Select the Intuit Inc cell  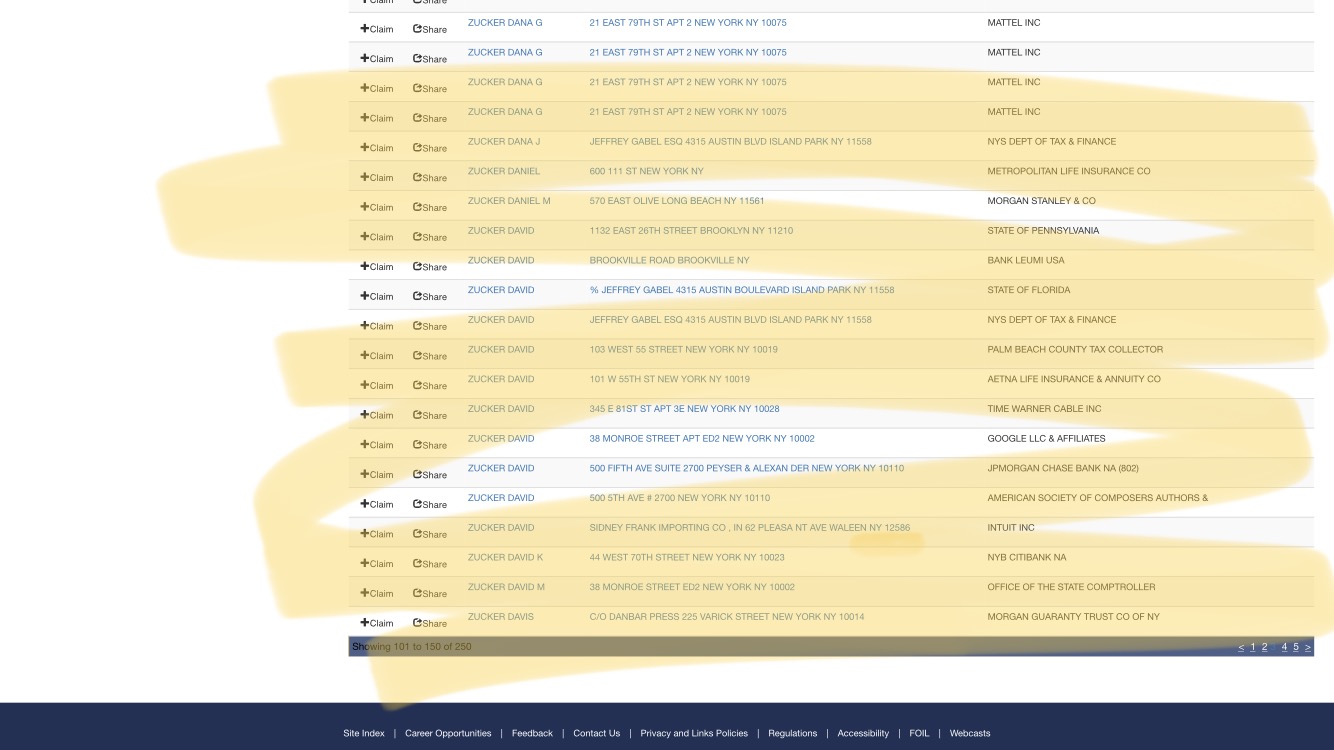[1011, 528]
